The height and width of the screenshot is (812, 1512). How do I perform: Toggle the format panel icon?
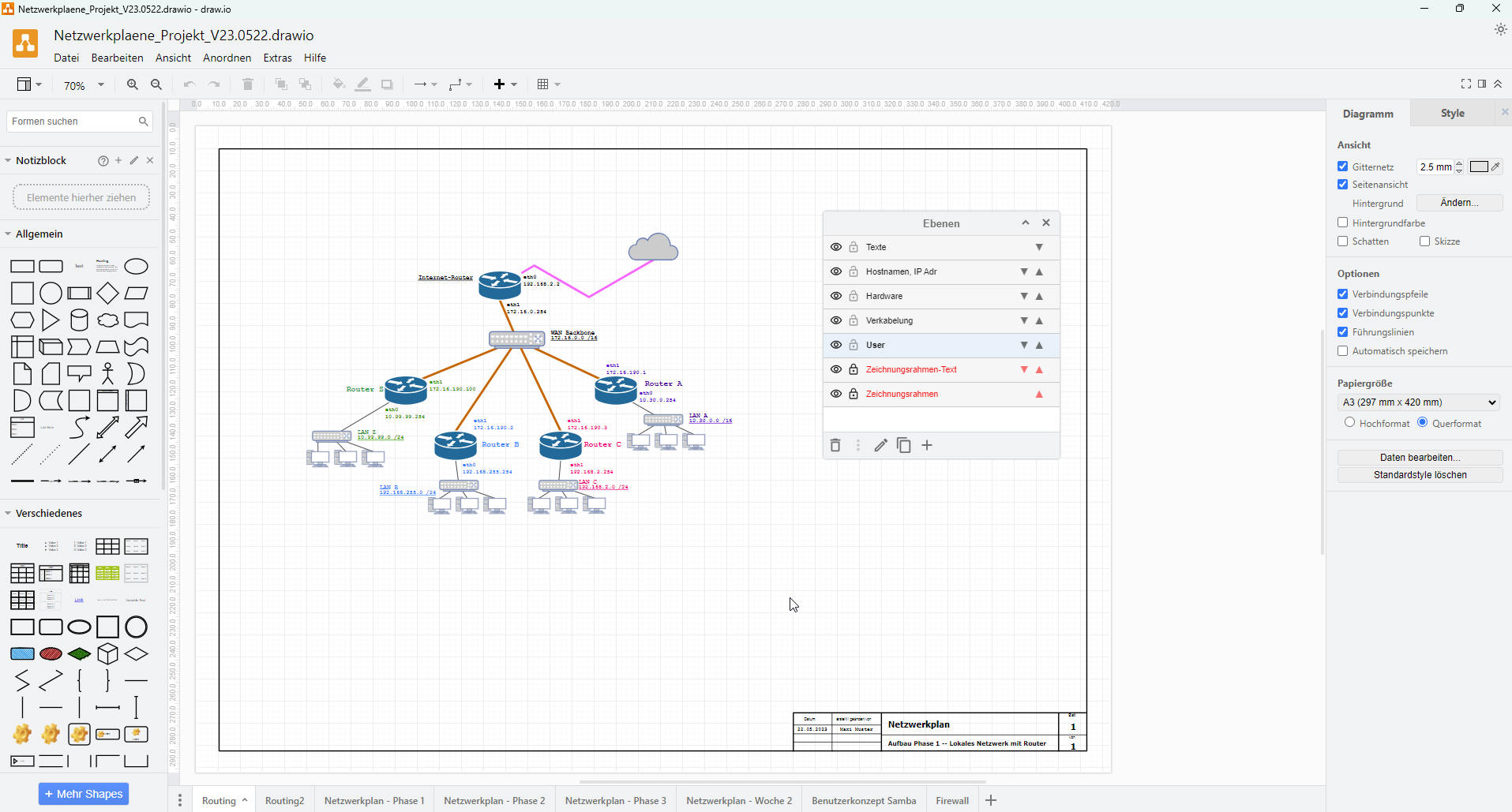[1482, 84]
